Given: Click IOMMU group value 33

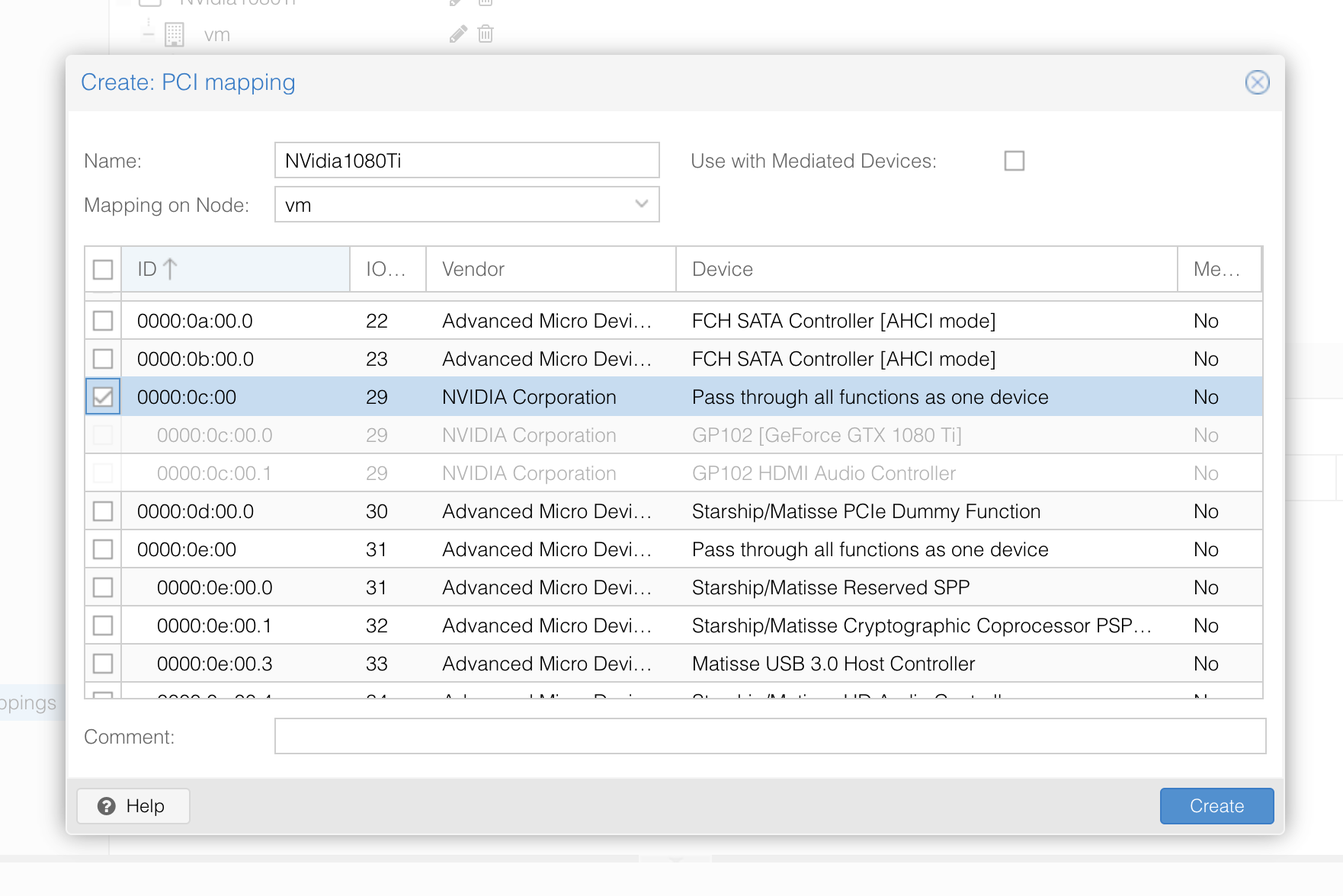Looking at the screenshot, I should [x=377, y=664].
